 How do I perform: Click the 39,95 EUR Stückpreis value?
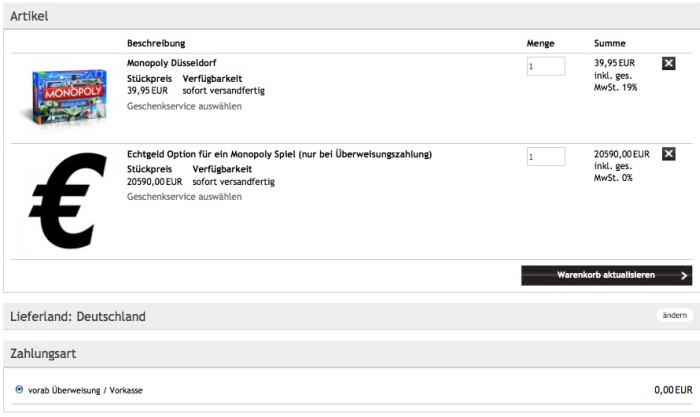pyautogui.click(x=147, y=91)
